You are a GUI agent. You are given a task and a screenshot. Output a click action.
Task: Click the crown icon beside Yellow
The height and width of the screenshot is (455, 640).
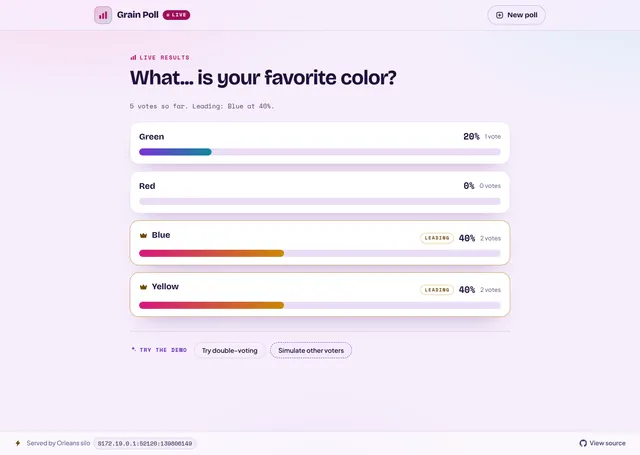point(143,287)
